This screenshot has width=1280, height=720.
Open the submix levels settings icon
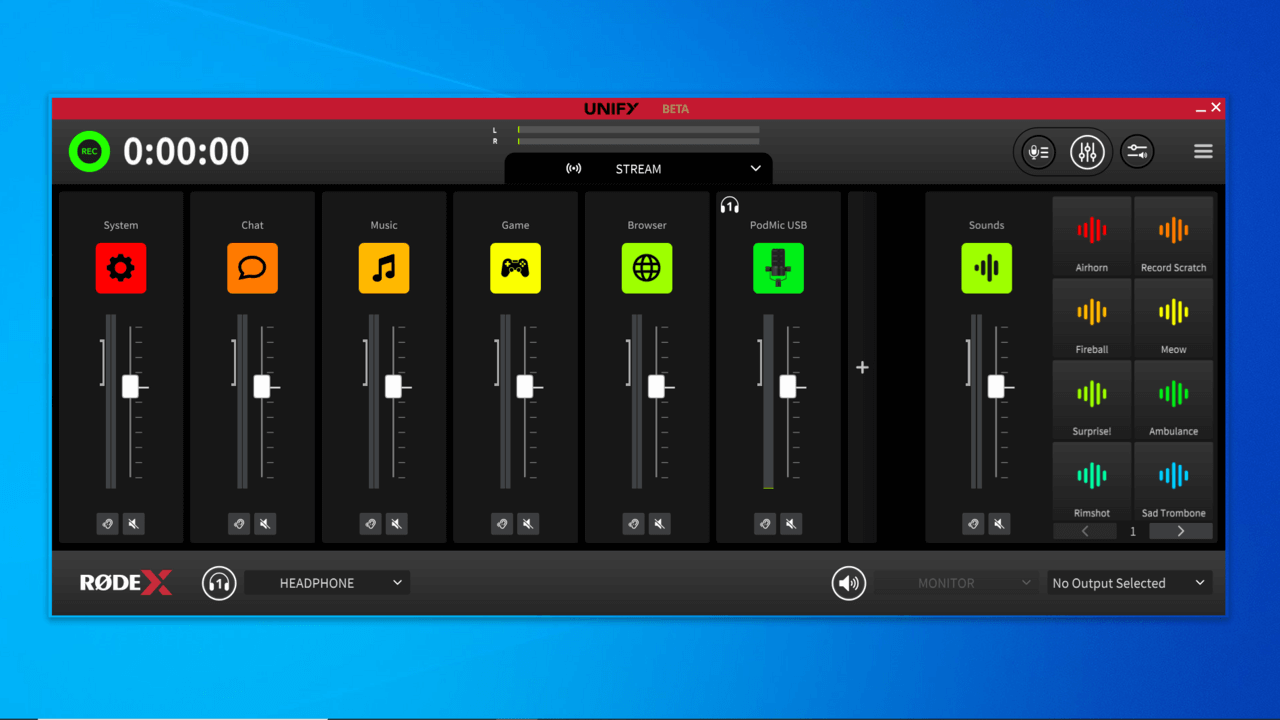pos(1137,152)
